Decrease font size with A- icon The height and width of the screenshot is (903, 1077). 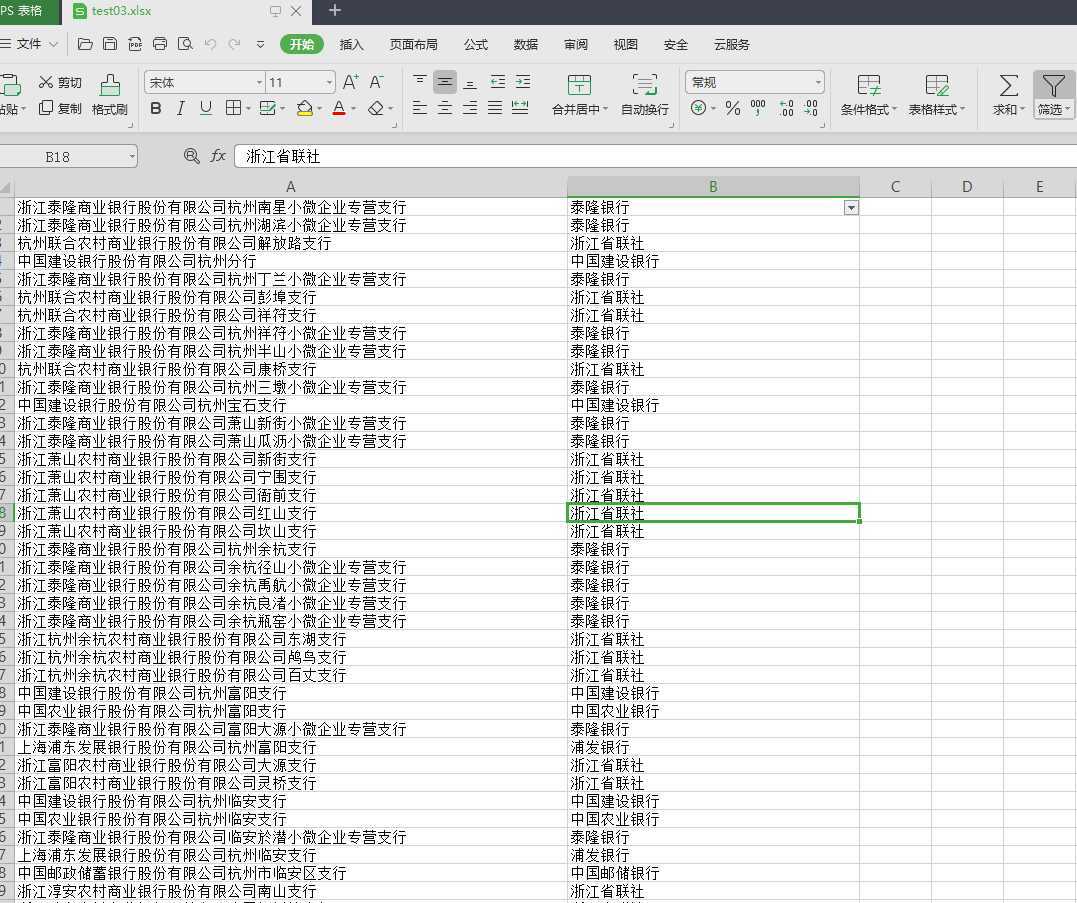[x=376, y=82]
